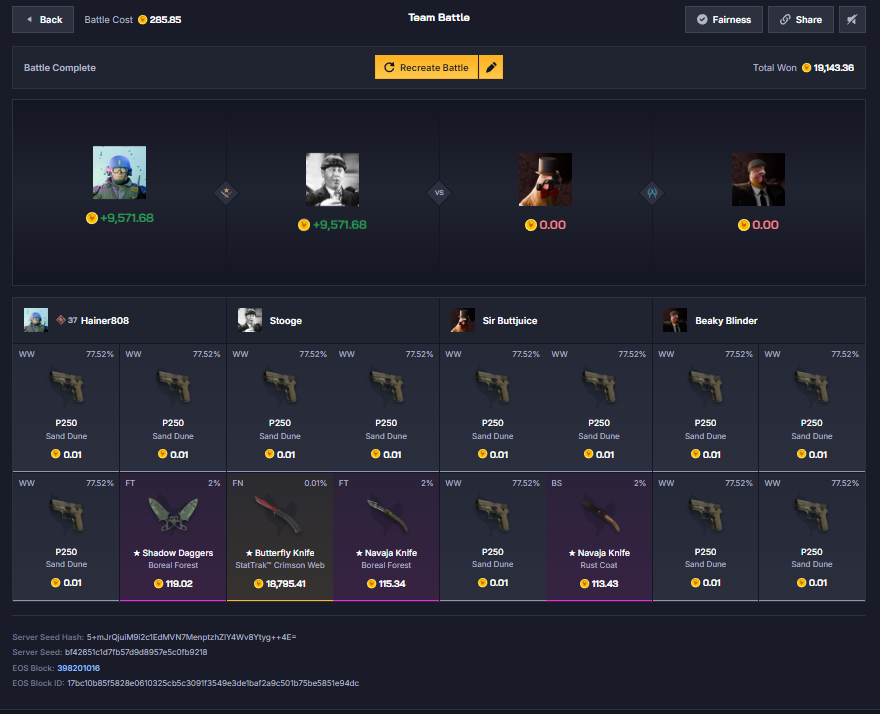
Task: Click the Total Won 19,143.36 amount
Action: point(833,67)
